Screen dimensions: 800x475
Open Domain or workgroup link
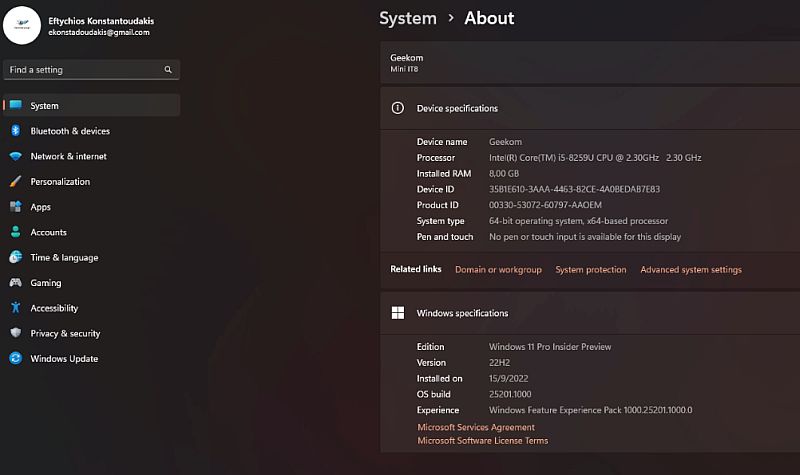point(498,269)
